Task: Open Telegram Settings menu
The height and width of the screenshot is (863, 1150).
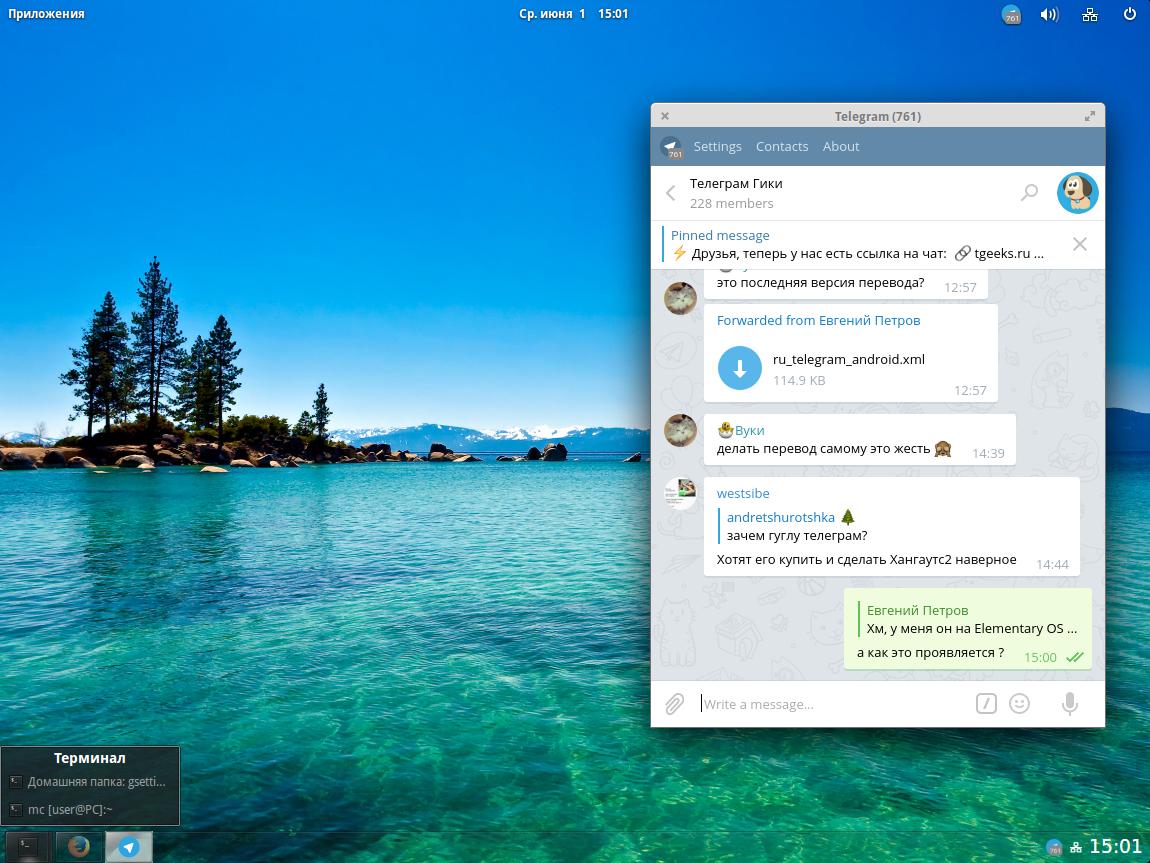Action: [x=717, y=147]
